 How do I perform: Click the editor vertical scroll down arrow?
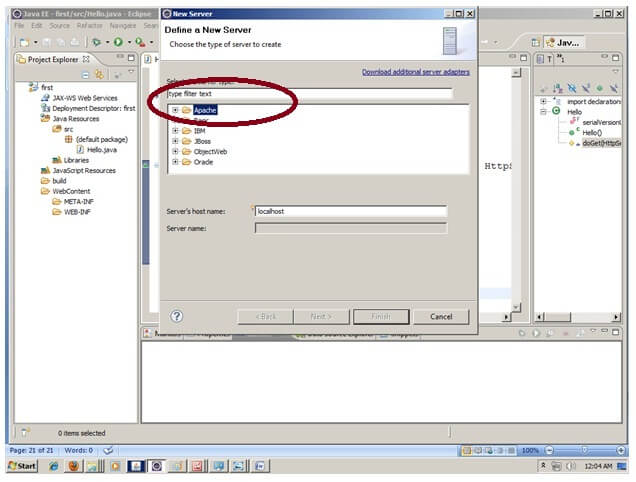516,308
